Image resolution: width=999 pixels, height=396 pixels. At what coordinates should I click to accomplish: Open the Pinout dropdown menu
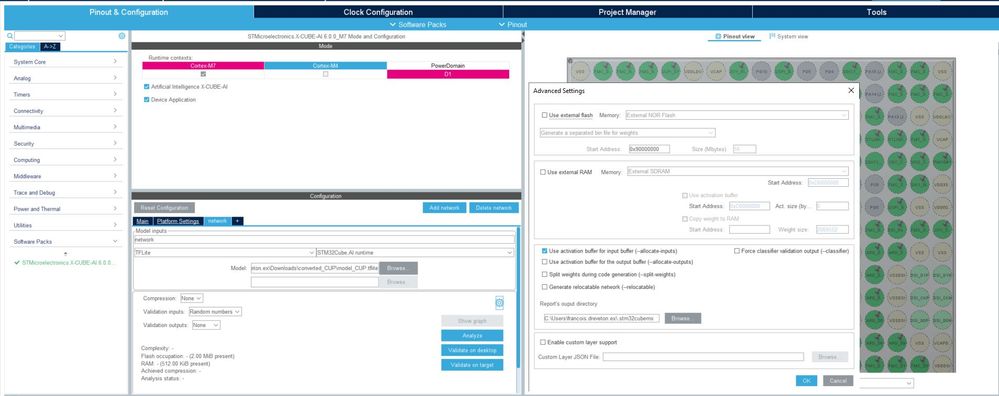pos(513,25)
